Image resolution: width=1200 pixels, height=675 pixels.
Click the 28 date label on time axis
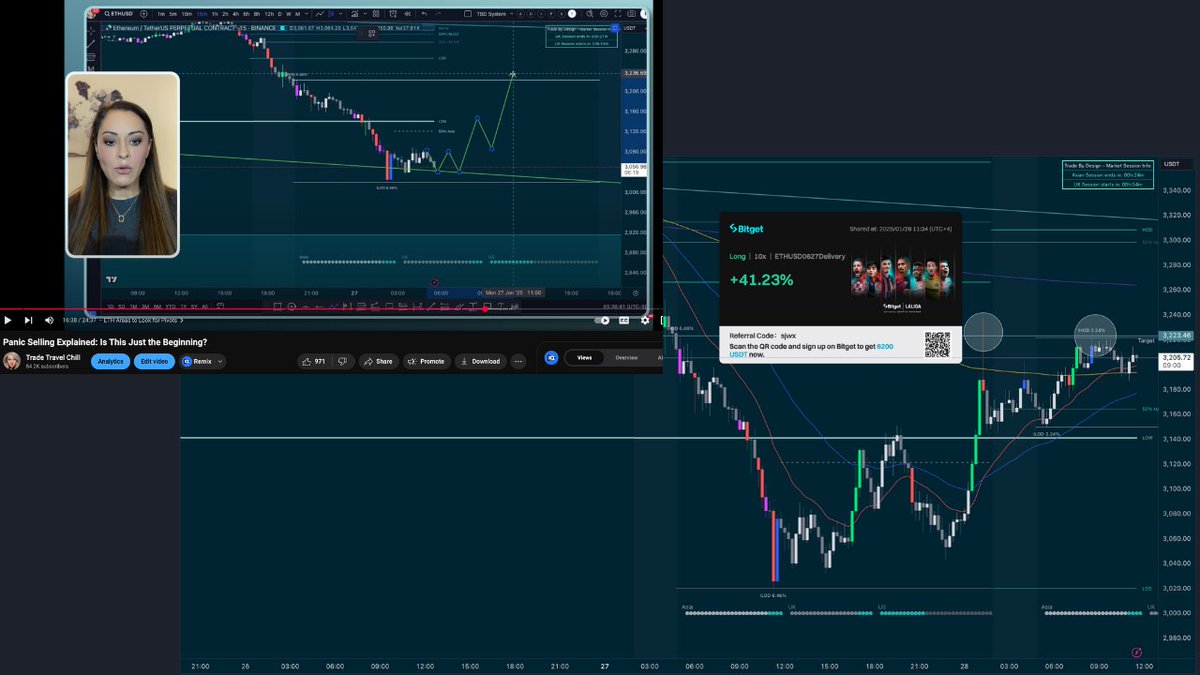pos(965,666)
